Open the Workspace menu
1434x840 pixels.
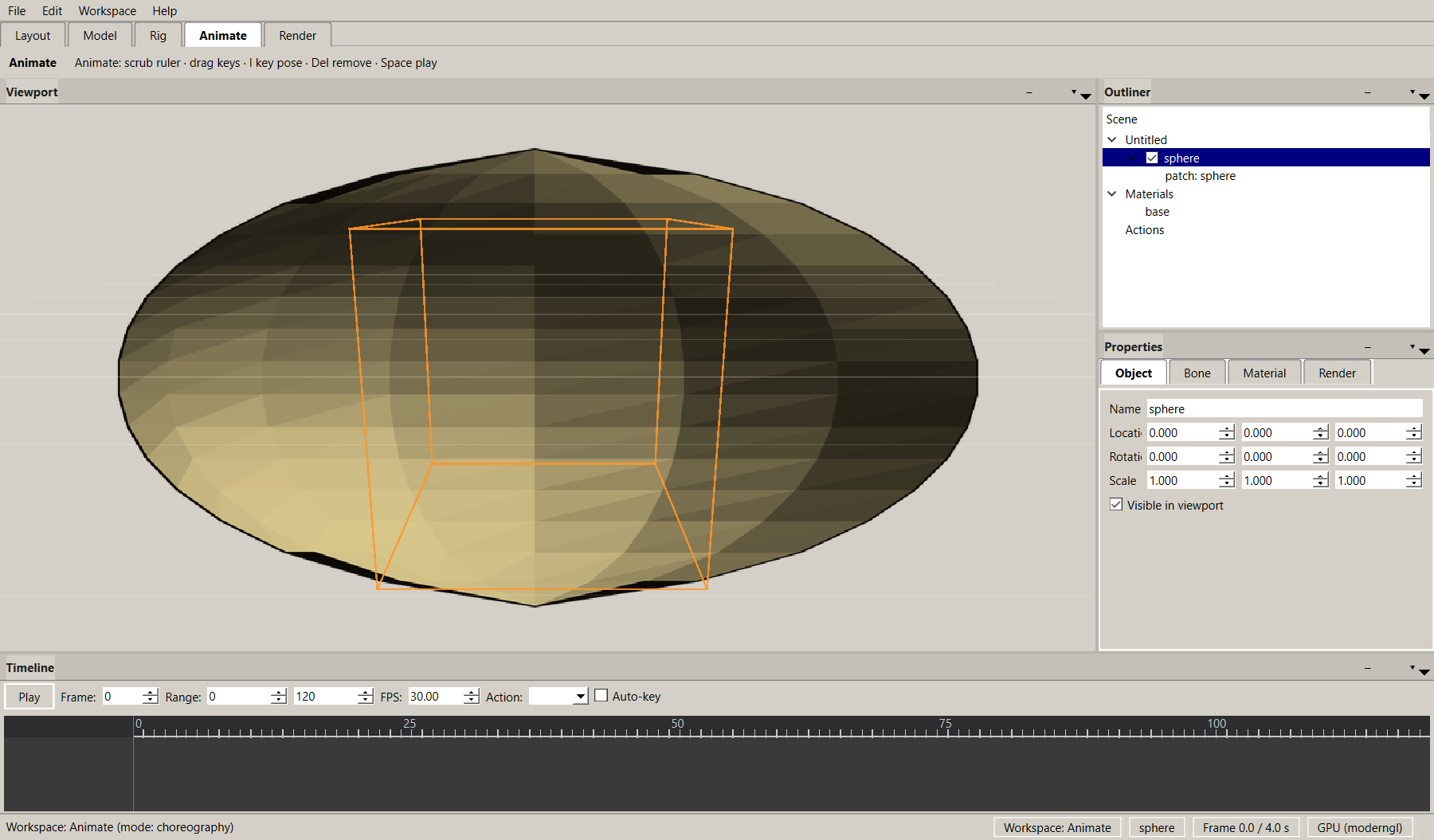tap(108, 10)
